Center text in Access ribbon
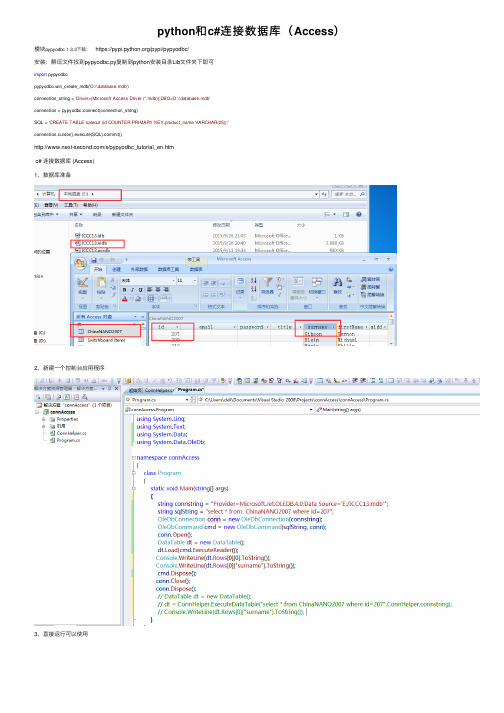The width and height of the screenshot is (504, 713). (158, 289)
